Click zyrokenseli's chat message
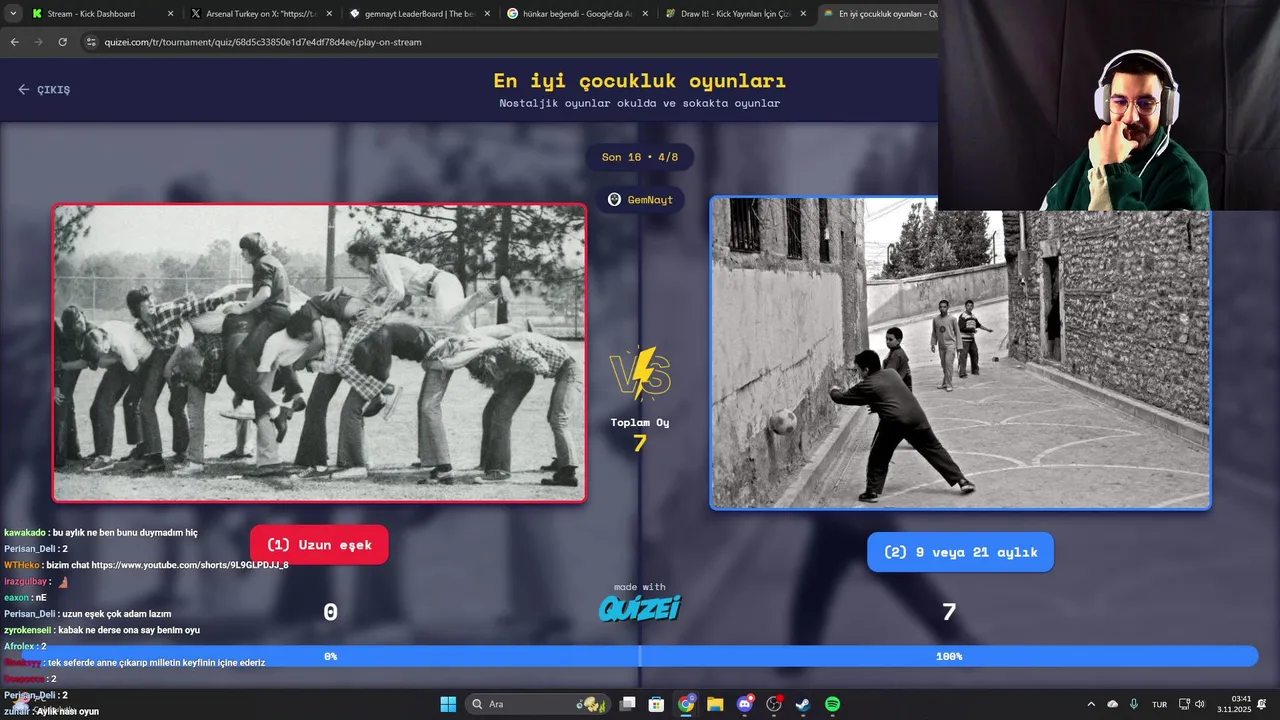This screenshot has height=720, width=1280. (102, 630)
